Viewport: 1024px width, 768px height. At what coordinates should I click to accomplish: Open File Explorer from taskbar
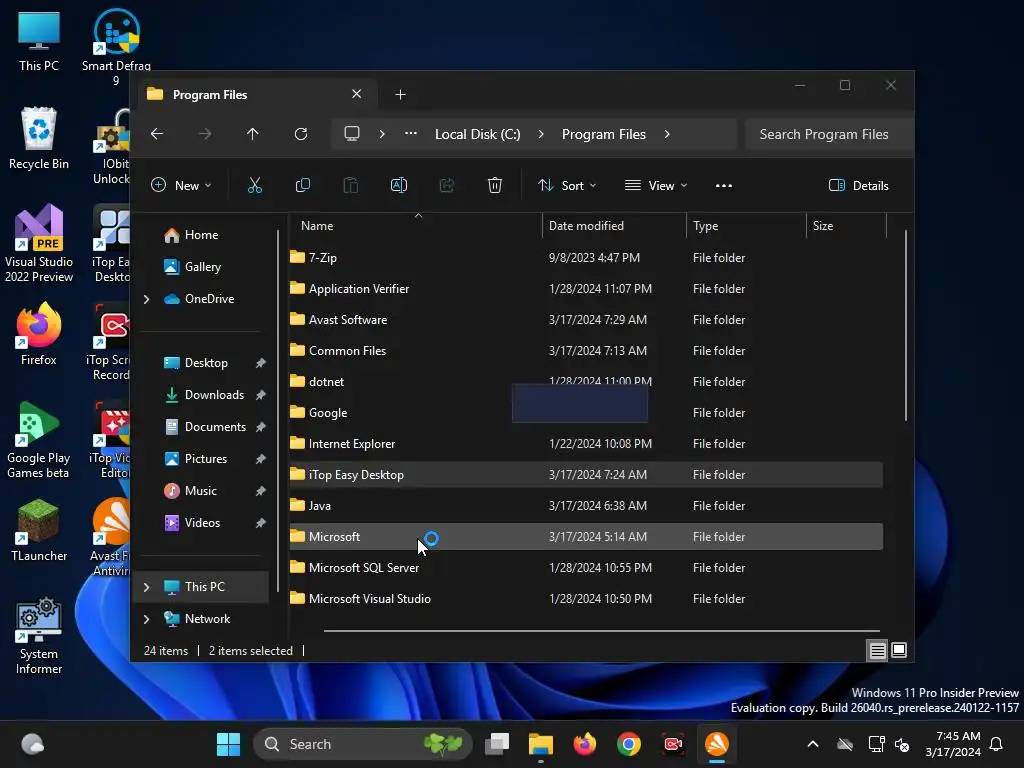tap(541, 744)
